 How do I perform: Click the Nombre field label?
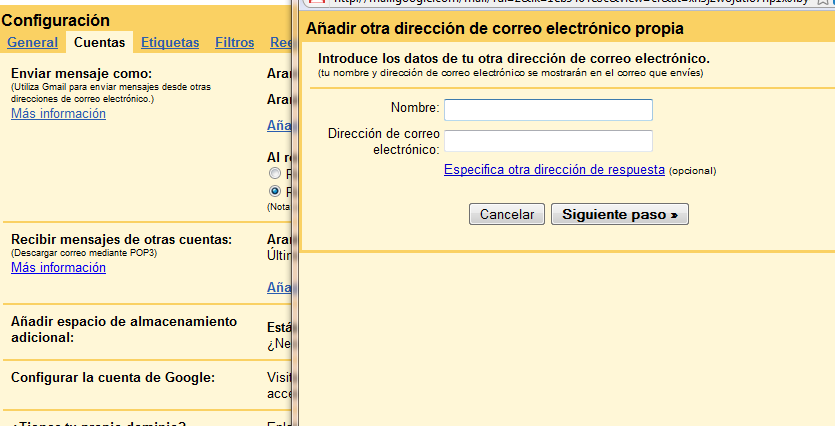[415, 108]
